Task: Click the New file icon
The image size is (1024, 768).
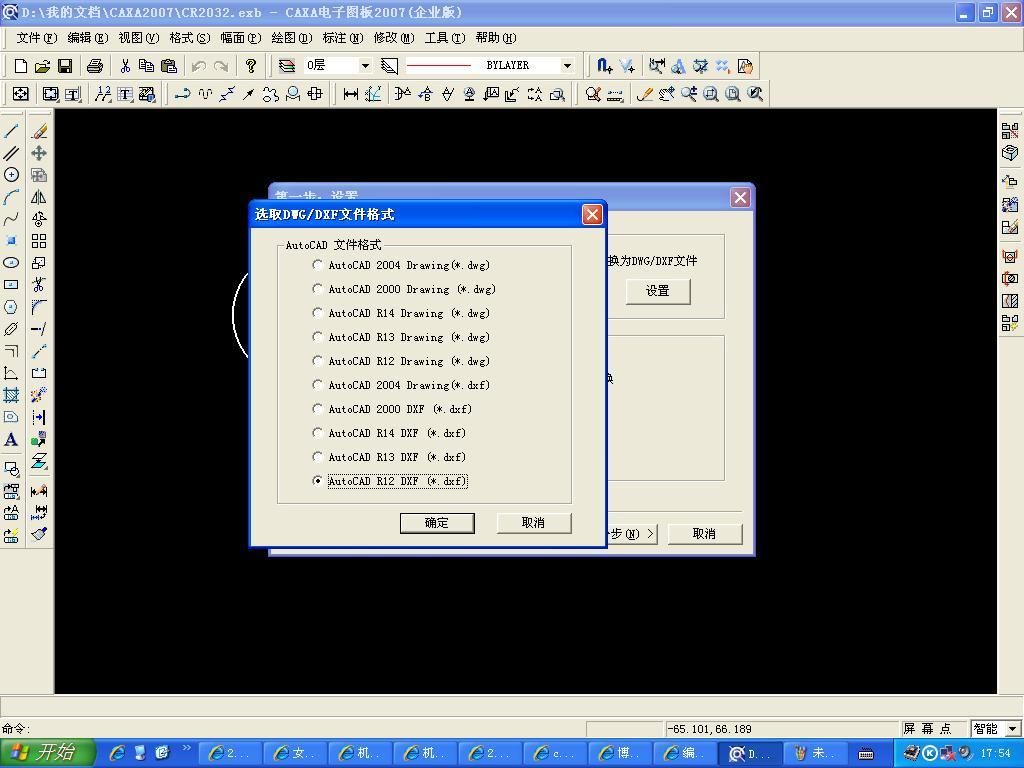Action: coord(20,65)
